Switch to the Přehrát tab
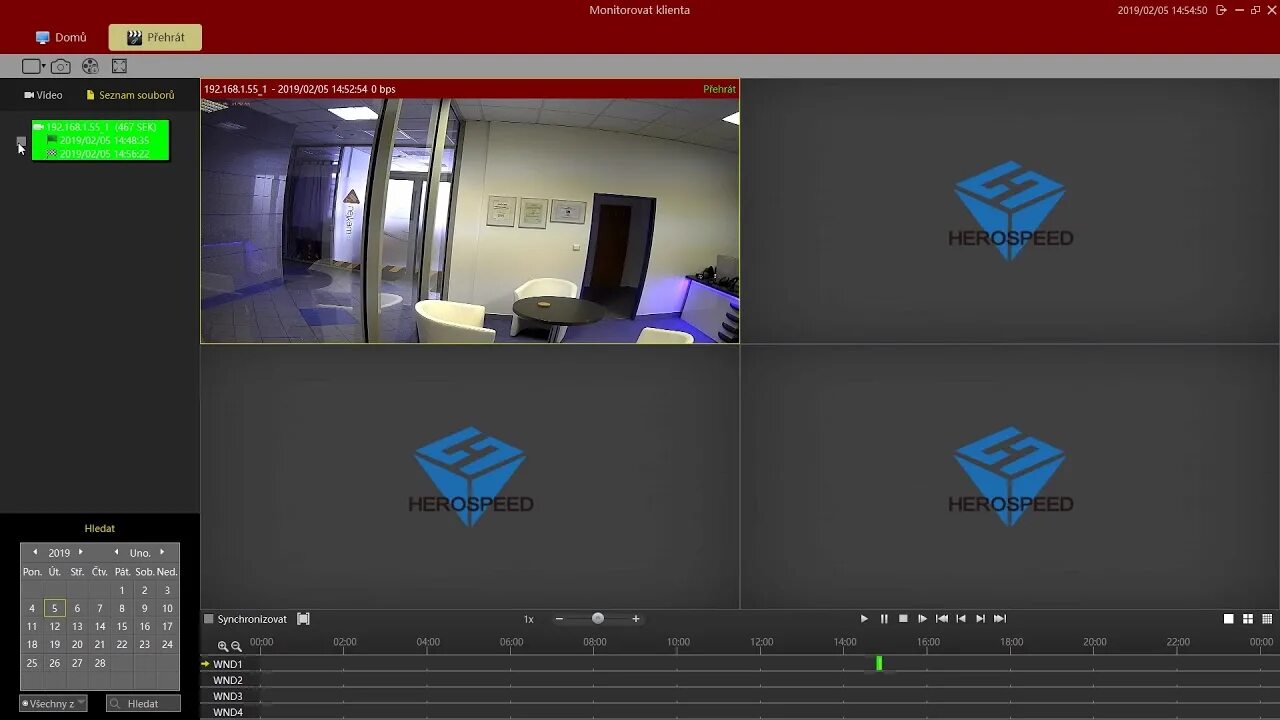Image resolution: width=1280 pixels, height=720 pixels. (155, 37)
